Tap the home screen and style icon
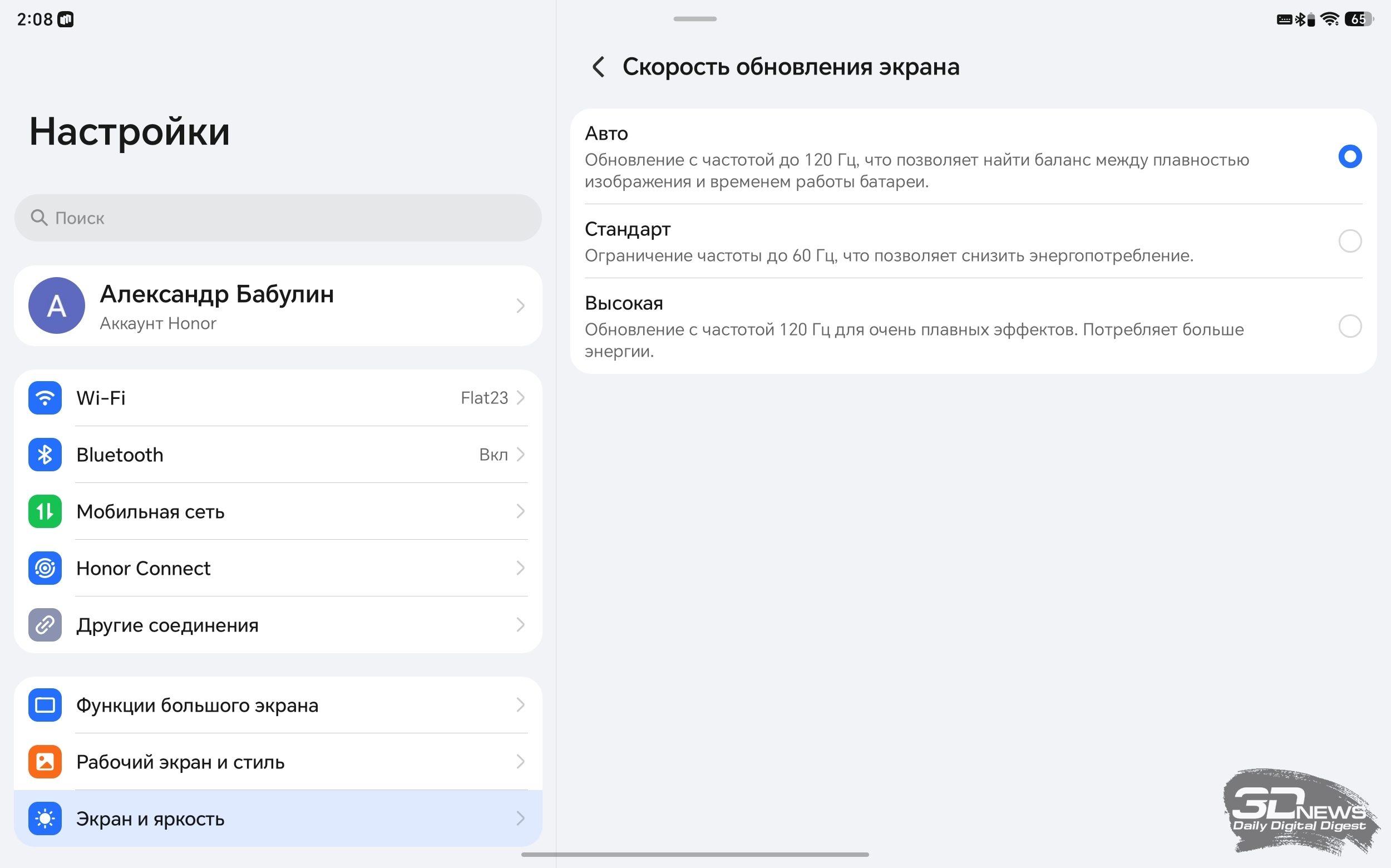 (45, 762)
